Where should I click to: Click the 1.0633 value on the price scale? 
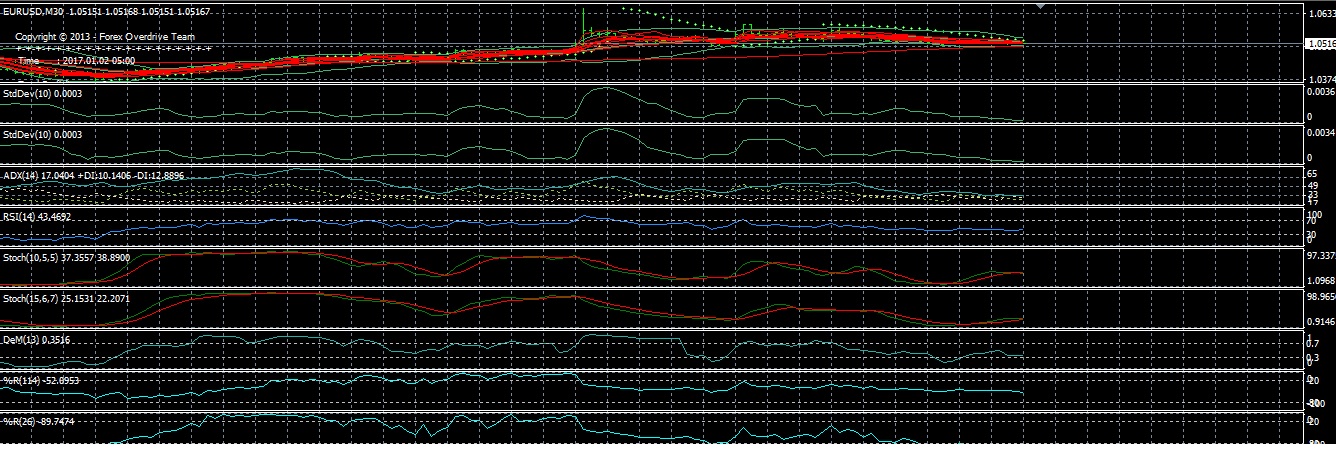(x=1321, y=14)
